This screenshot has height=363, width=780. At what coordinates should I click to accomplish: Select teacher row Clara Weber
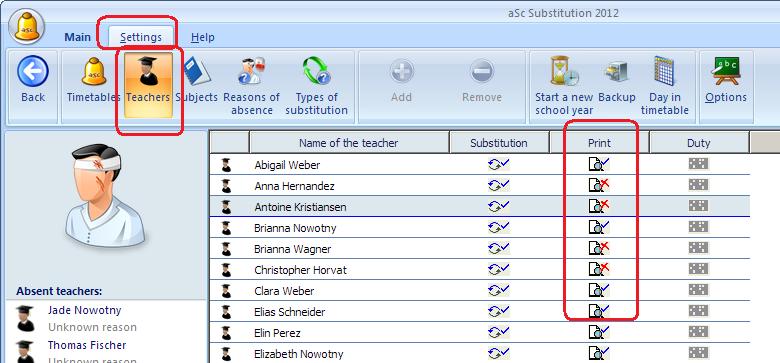480,290
